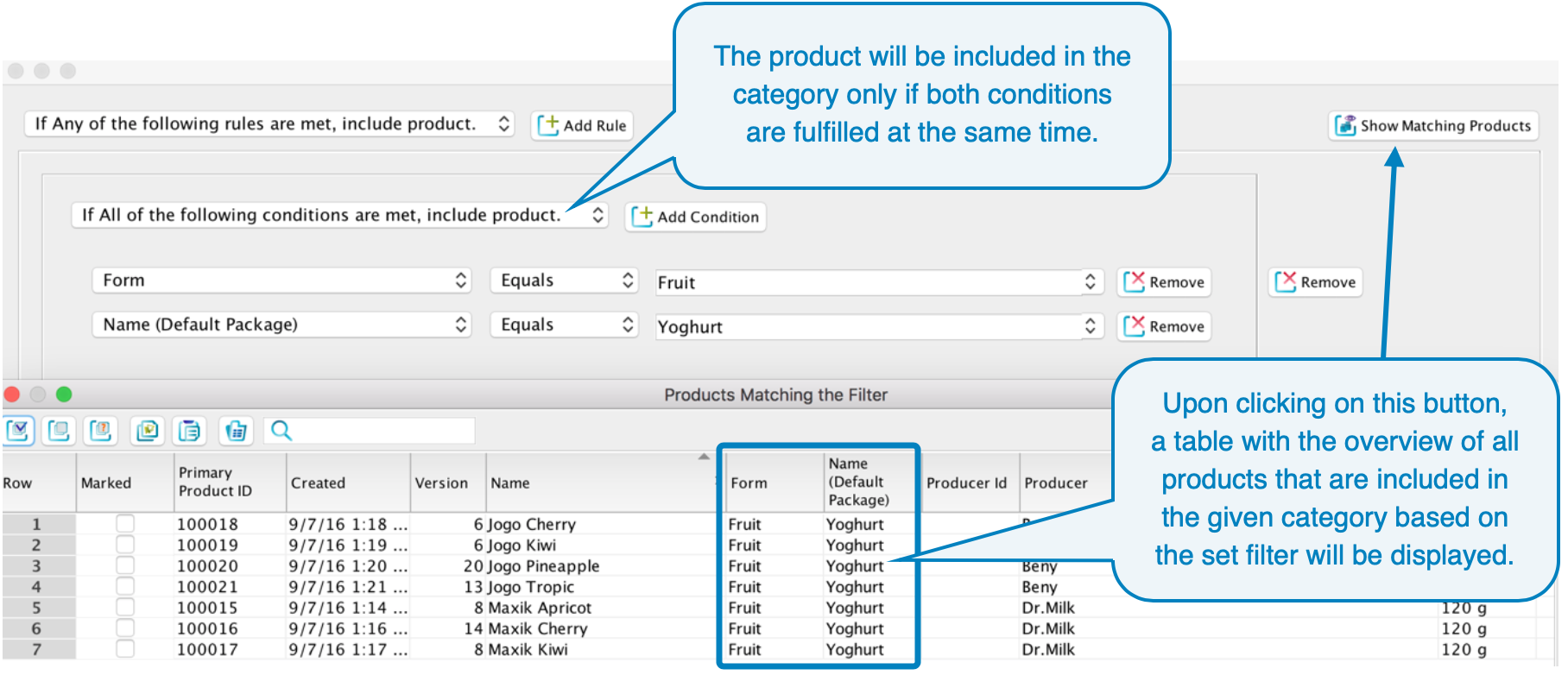
Task: Click the basket table export toolbar icon
Action: [x=236, y=430]
